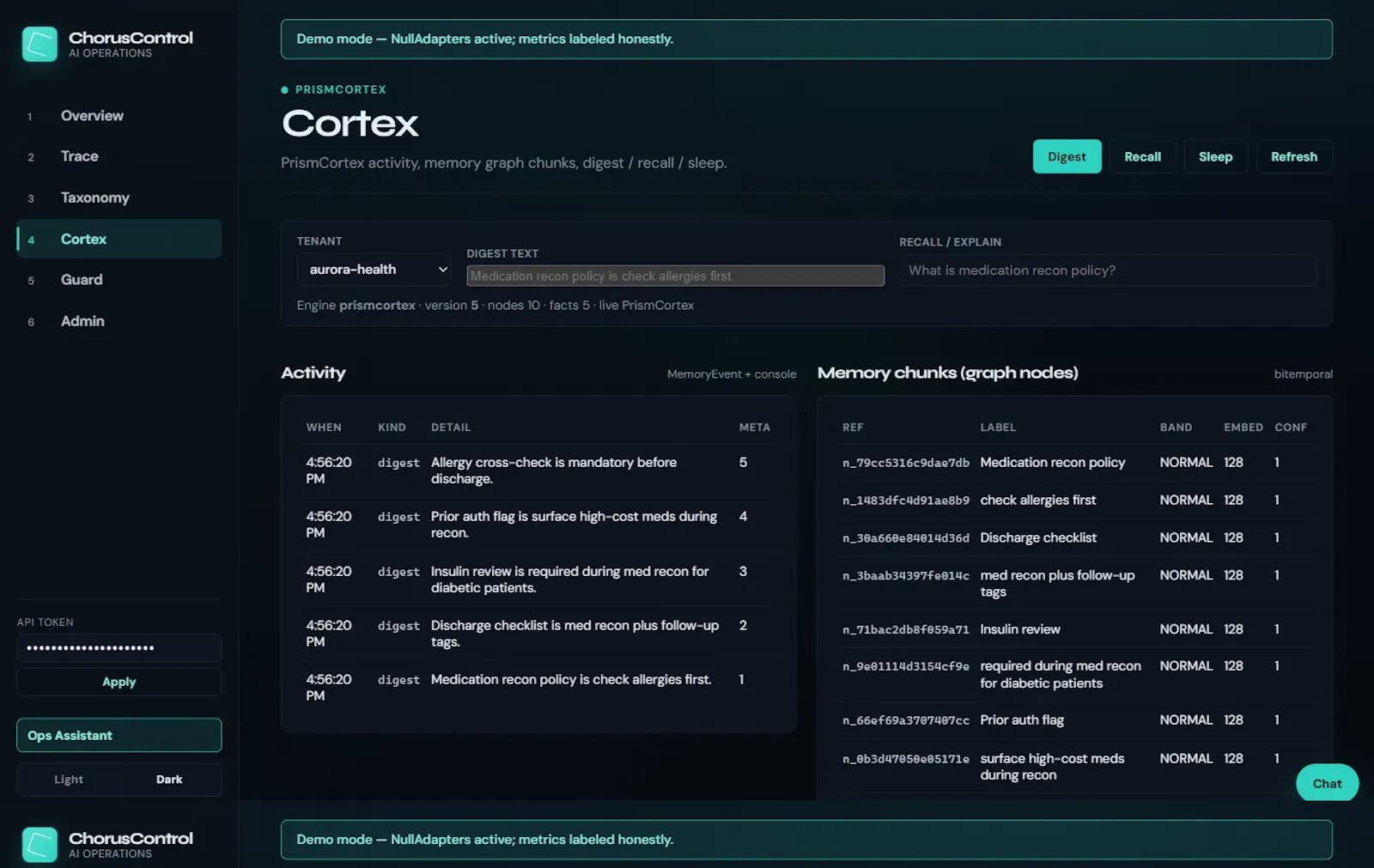Click the ChorusControl logo icon at bottom
The width and height of the screenshot is (1374, 868).
pos(40,845)
